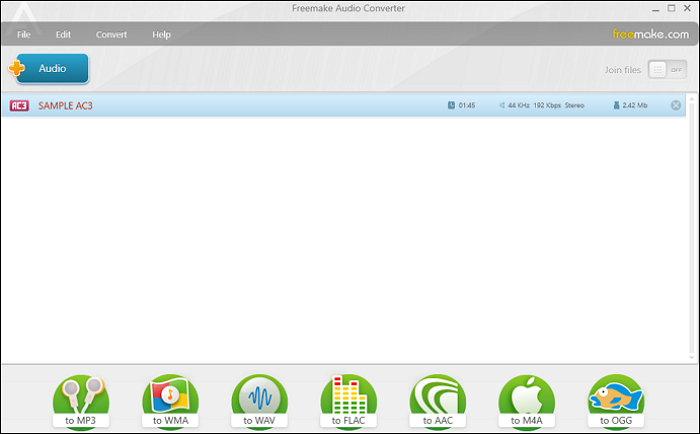Image resolution: width=700 pixels, height=434 pixels.
Task: Remove SAMPLE AC3 from the list
Action: point(676,105)
